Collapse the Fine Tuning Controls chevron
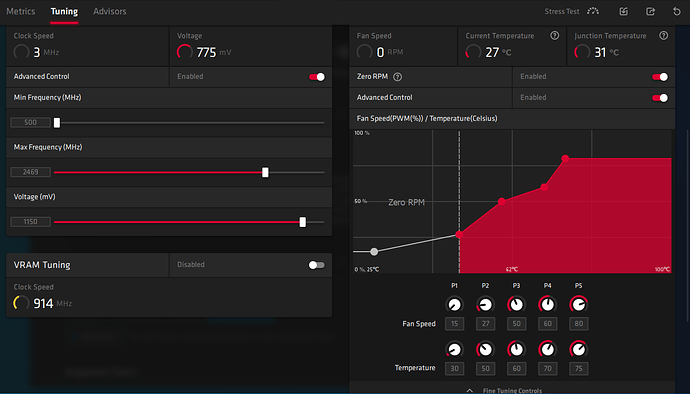The height and width of the screenshot is (394, 690). click(470, 390)
